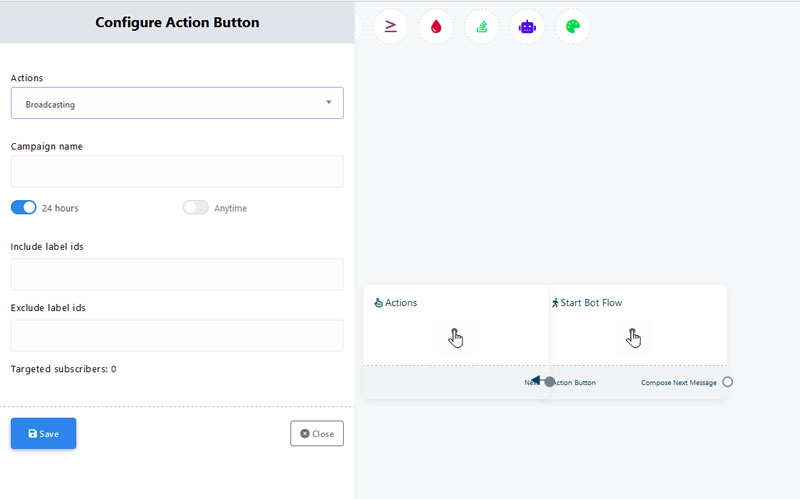Click the Include label ids field
The width and height of the screenshot is (800, 499).
pyautogui.click(x=177, y=274)
